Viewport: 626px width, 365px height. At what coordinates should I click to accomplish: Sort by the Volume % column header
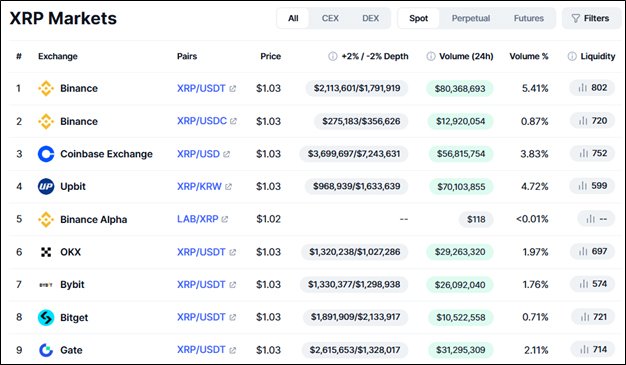(x=529, y=56)
